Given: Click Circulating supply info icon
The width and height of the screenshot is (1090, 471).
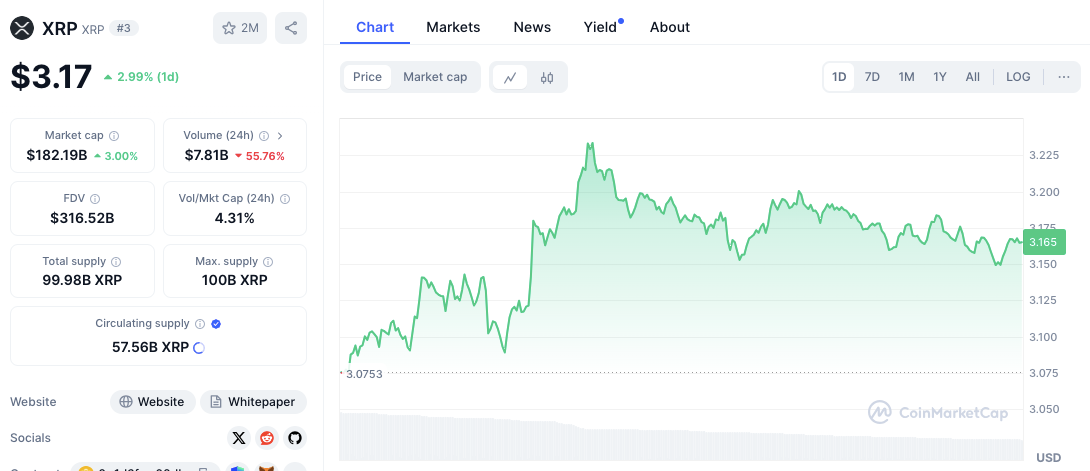Looking at the screenshot, I should 200,324.
